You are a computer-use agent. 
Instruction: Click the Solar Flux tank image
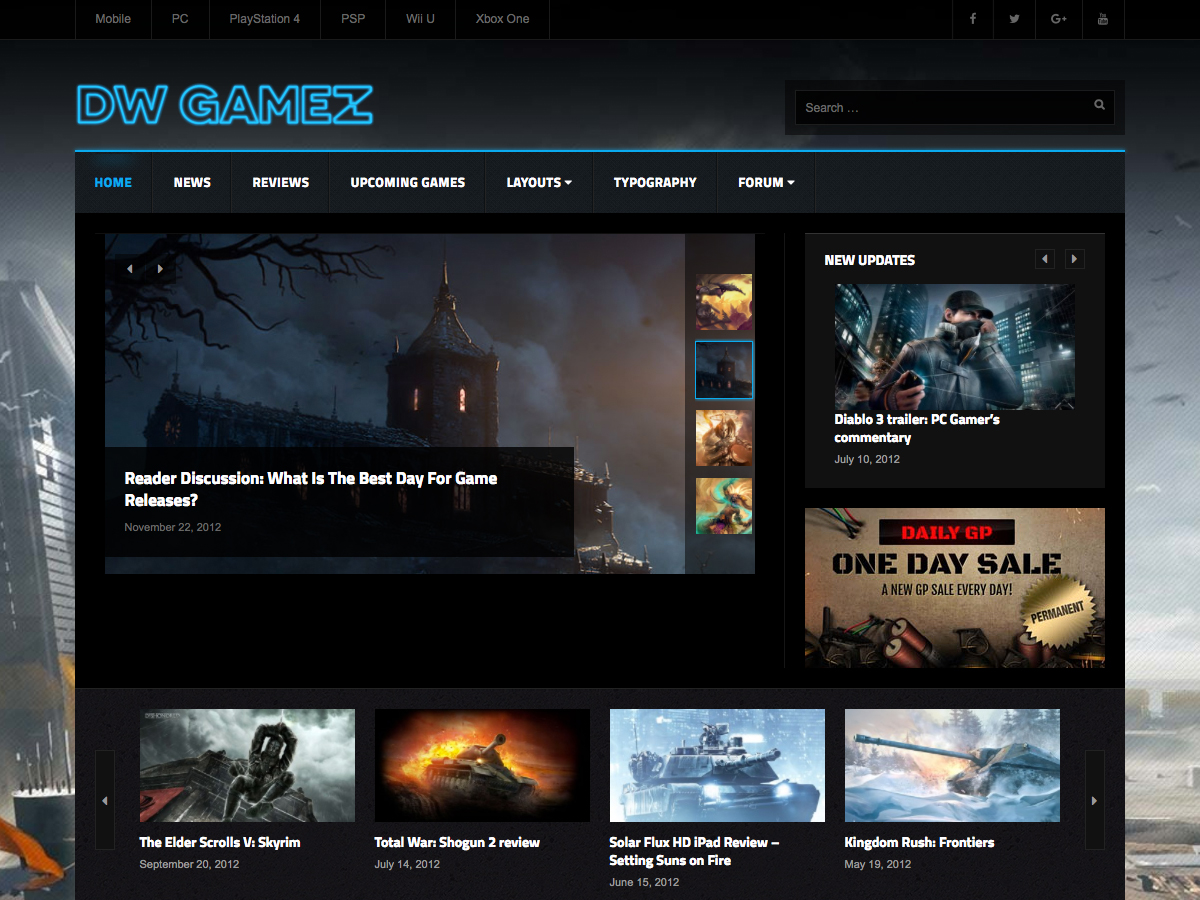717,765
